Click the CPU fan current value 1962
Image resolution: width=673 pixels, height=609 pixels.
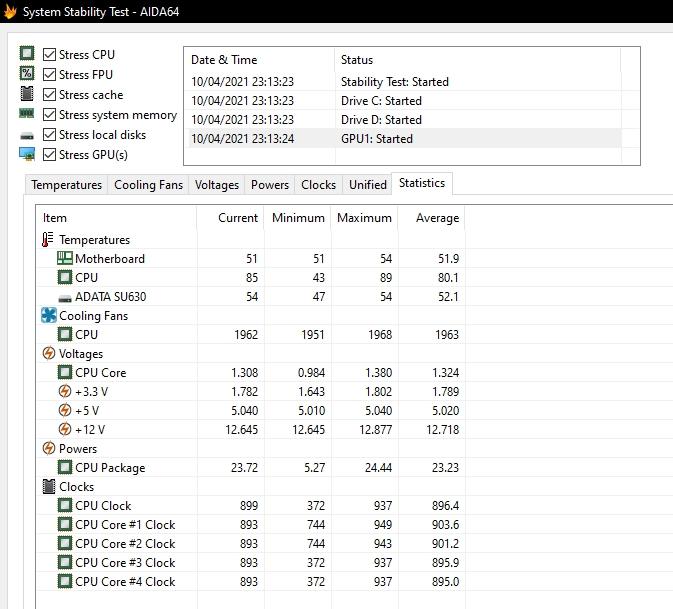click(246, 335)
